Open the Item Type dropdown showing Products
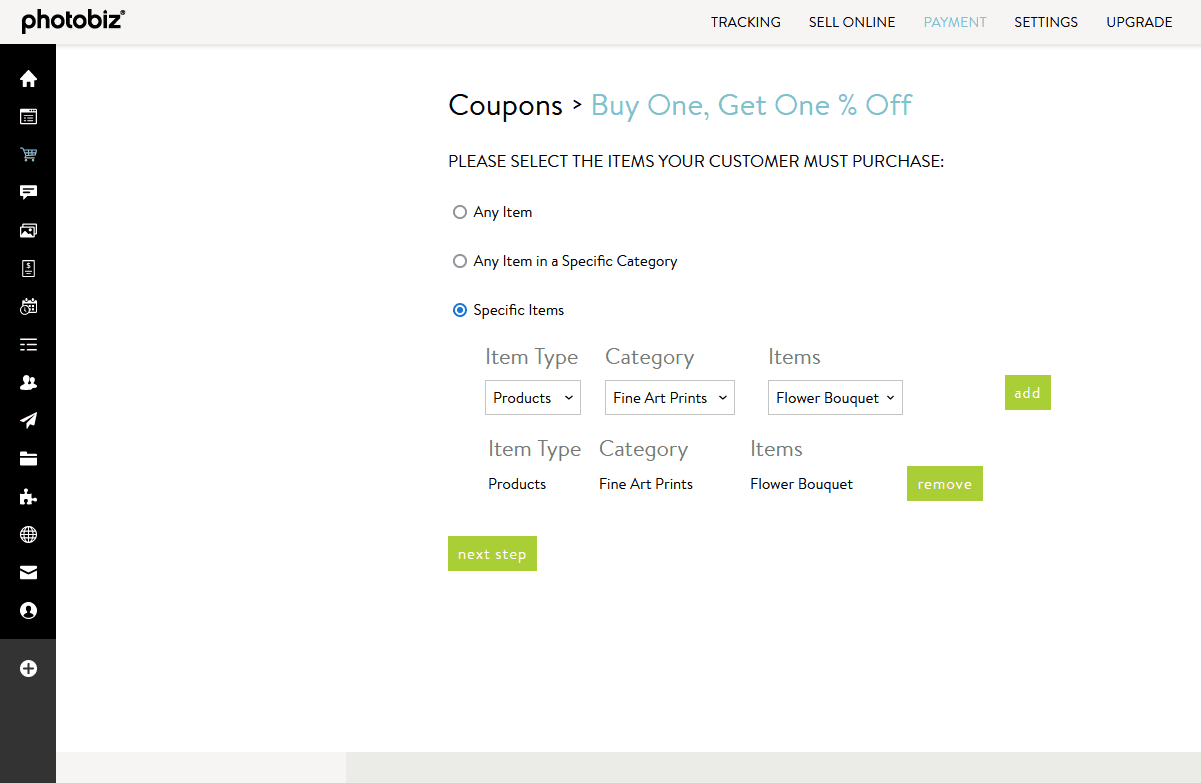The image size is (1201, 783). click(x=532, y=397)
